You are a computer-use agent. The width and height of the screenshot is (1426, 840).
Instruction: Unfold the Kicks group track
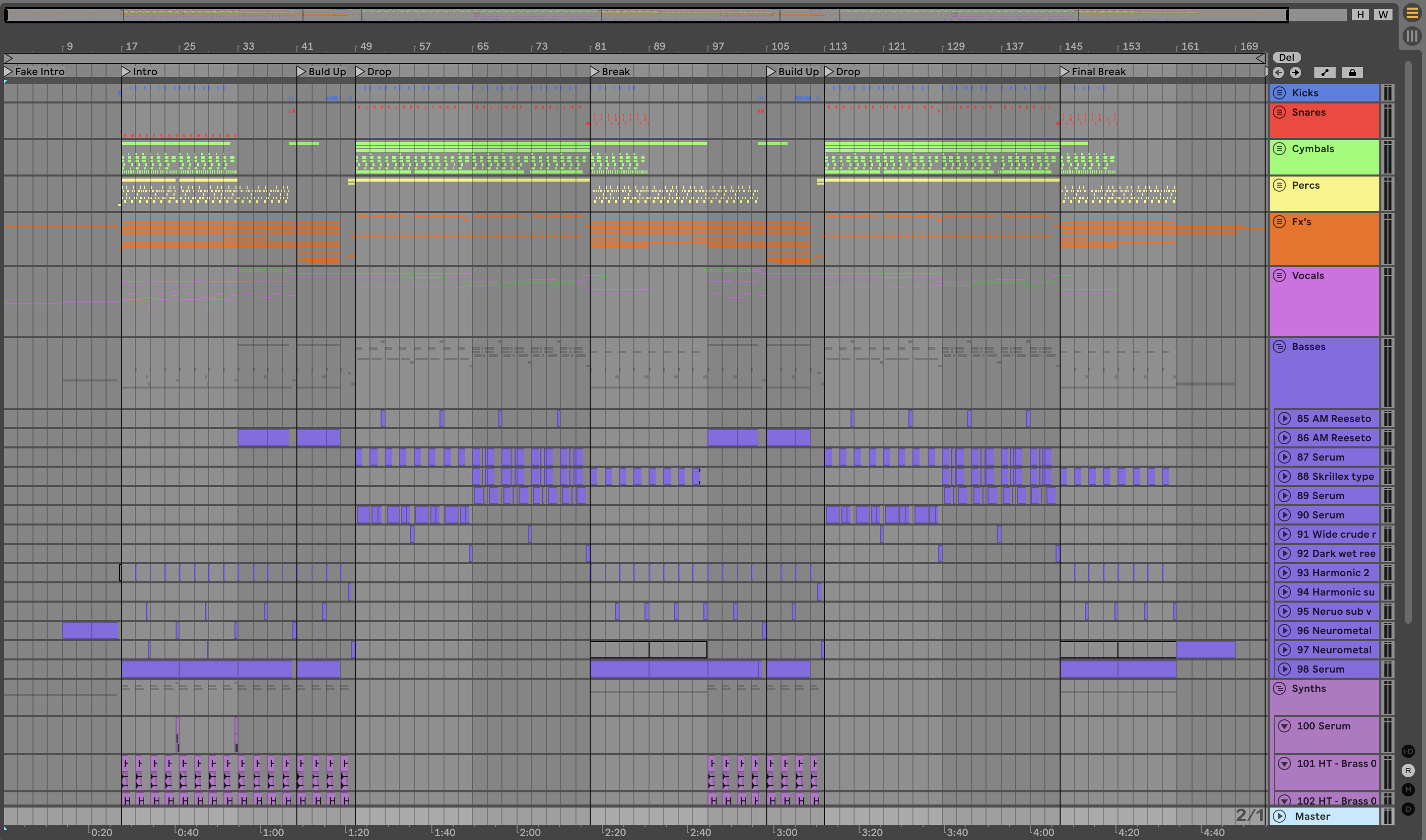coord(1279,93)
